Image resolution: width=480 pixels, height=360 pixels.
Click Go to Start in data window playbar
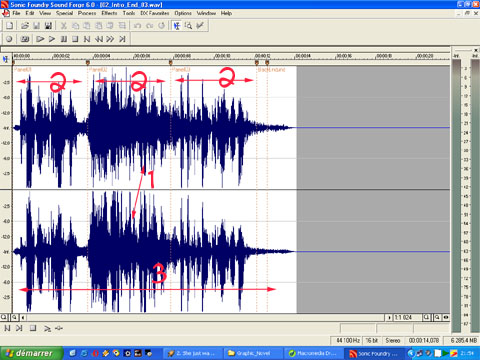pyautogui.click(x=7, y=328)
